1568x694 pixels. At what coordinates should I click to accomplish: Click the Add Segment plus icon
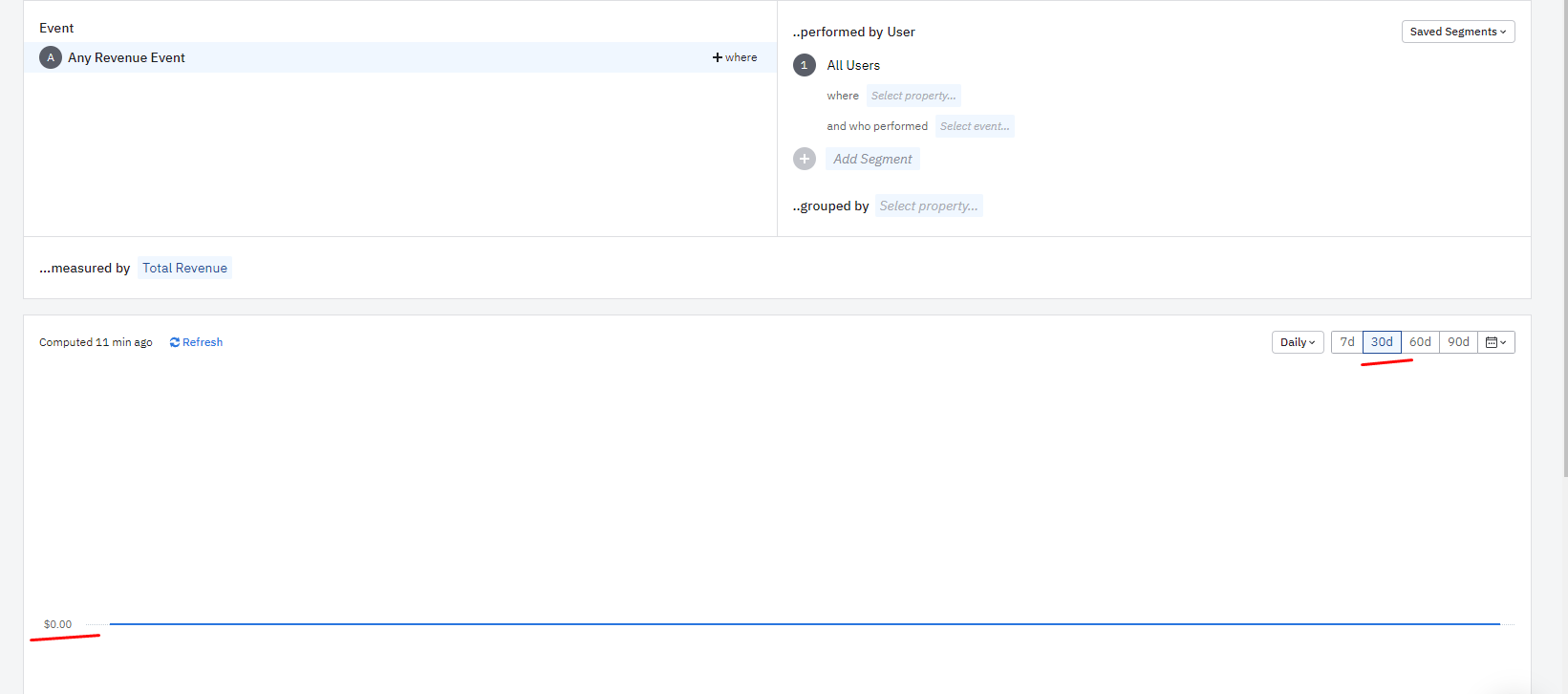(x=805, y=159)
